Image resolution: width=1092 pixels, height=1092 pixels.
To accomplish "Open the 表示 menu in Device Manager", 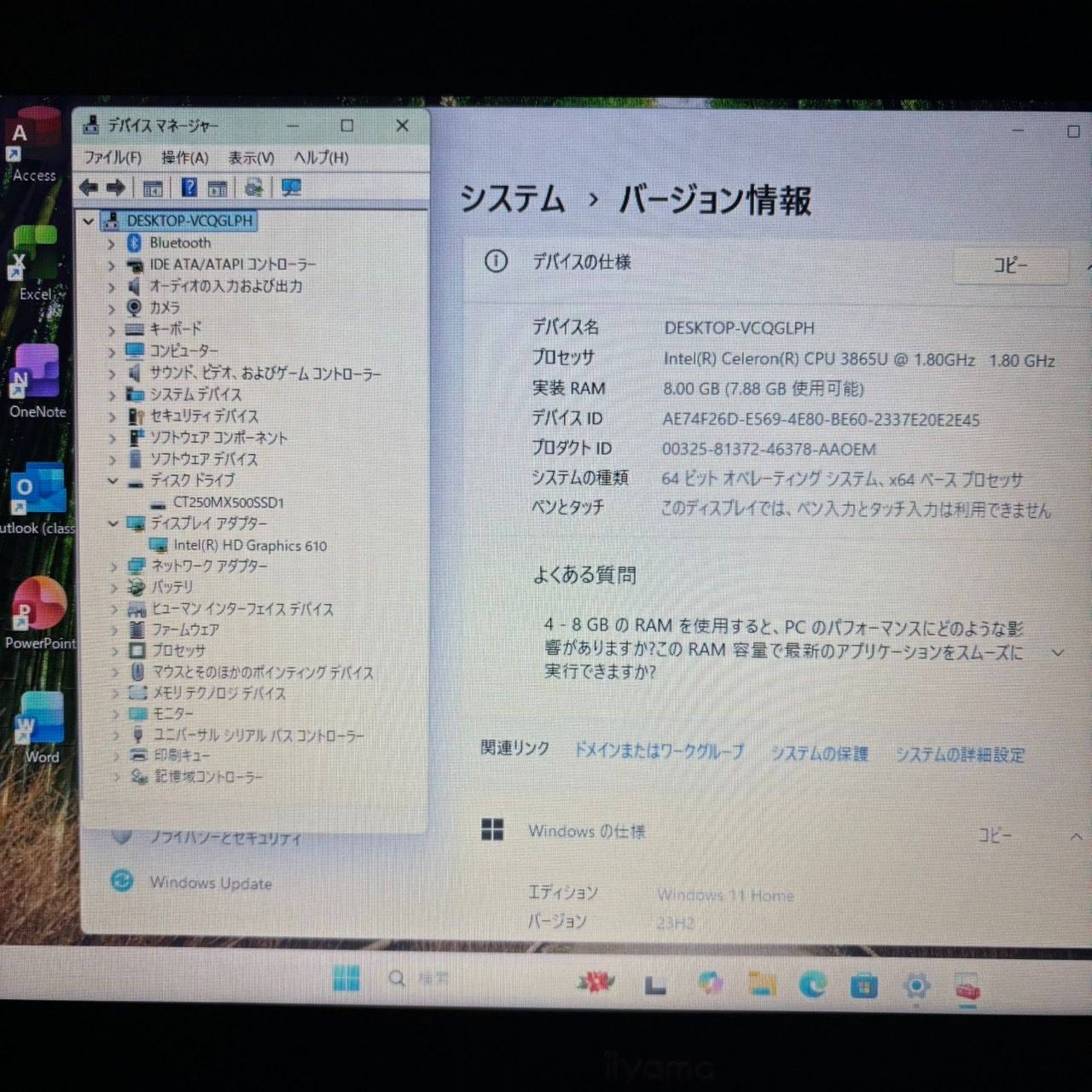I will [x=250, y=158].
